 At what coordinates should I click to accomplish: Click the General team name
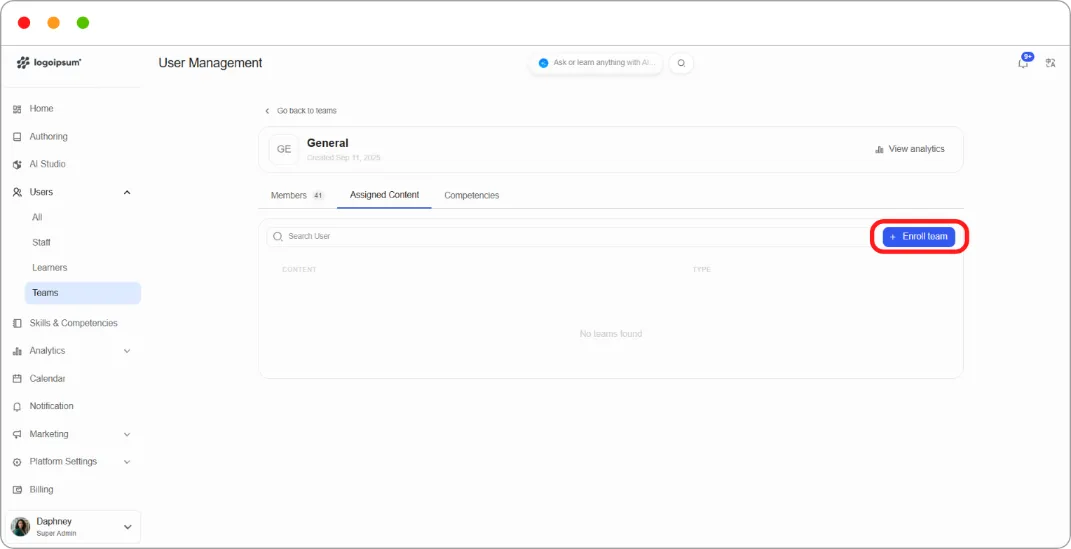(x=328, y=143)
